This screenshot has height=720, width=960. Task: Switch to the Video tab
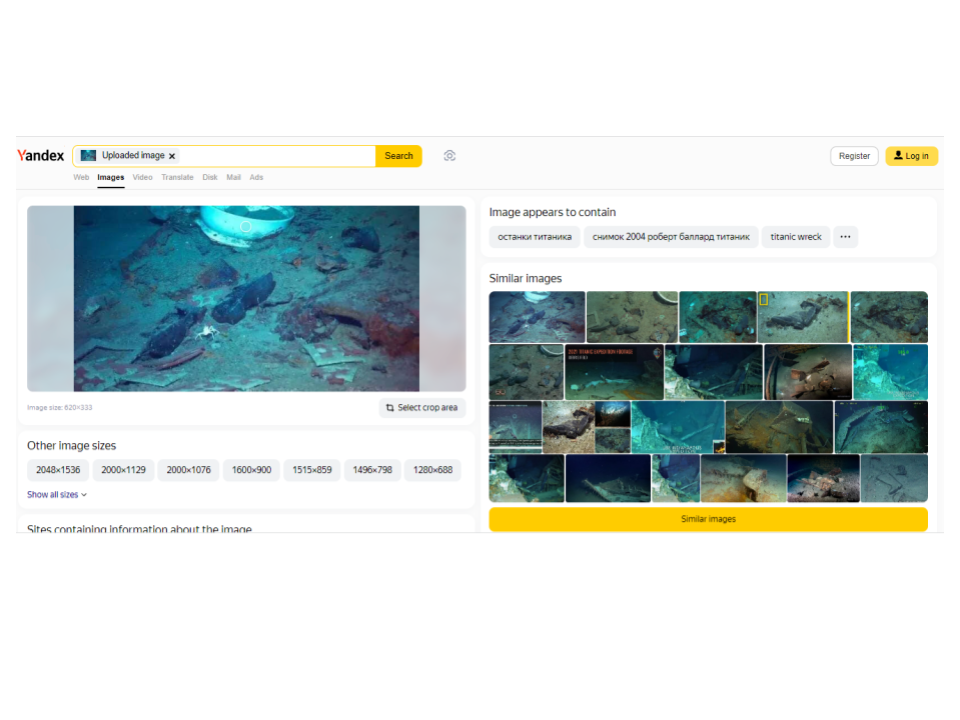pos(143,177)
